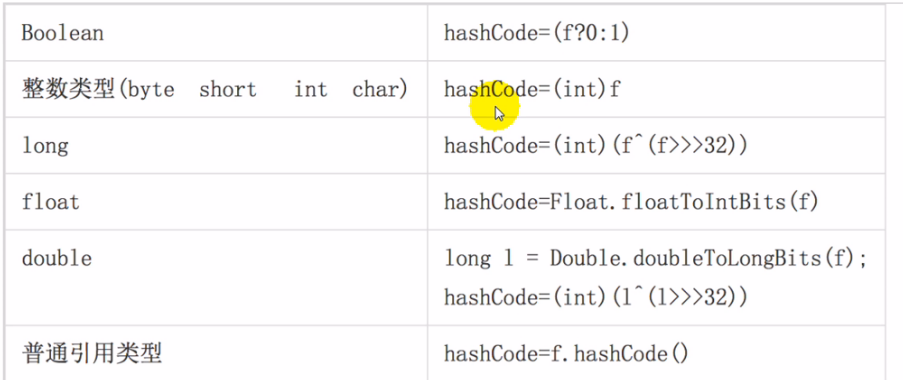The width and height of the screenshot is (903, 380).
Task: Click the hashCode=(int)(l^(l>>>32)) line
Action: click(x=595, y=298)
